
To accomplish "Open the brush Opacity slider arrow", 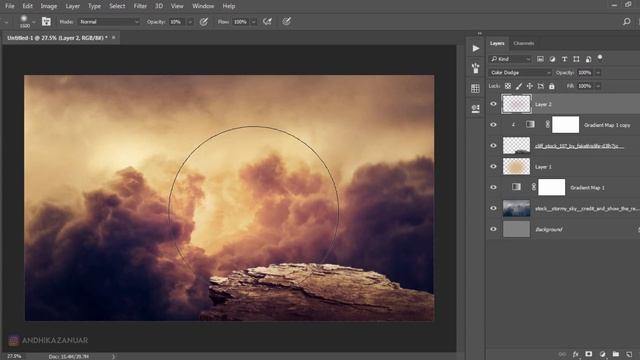I will coord(190,22).
